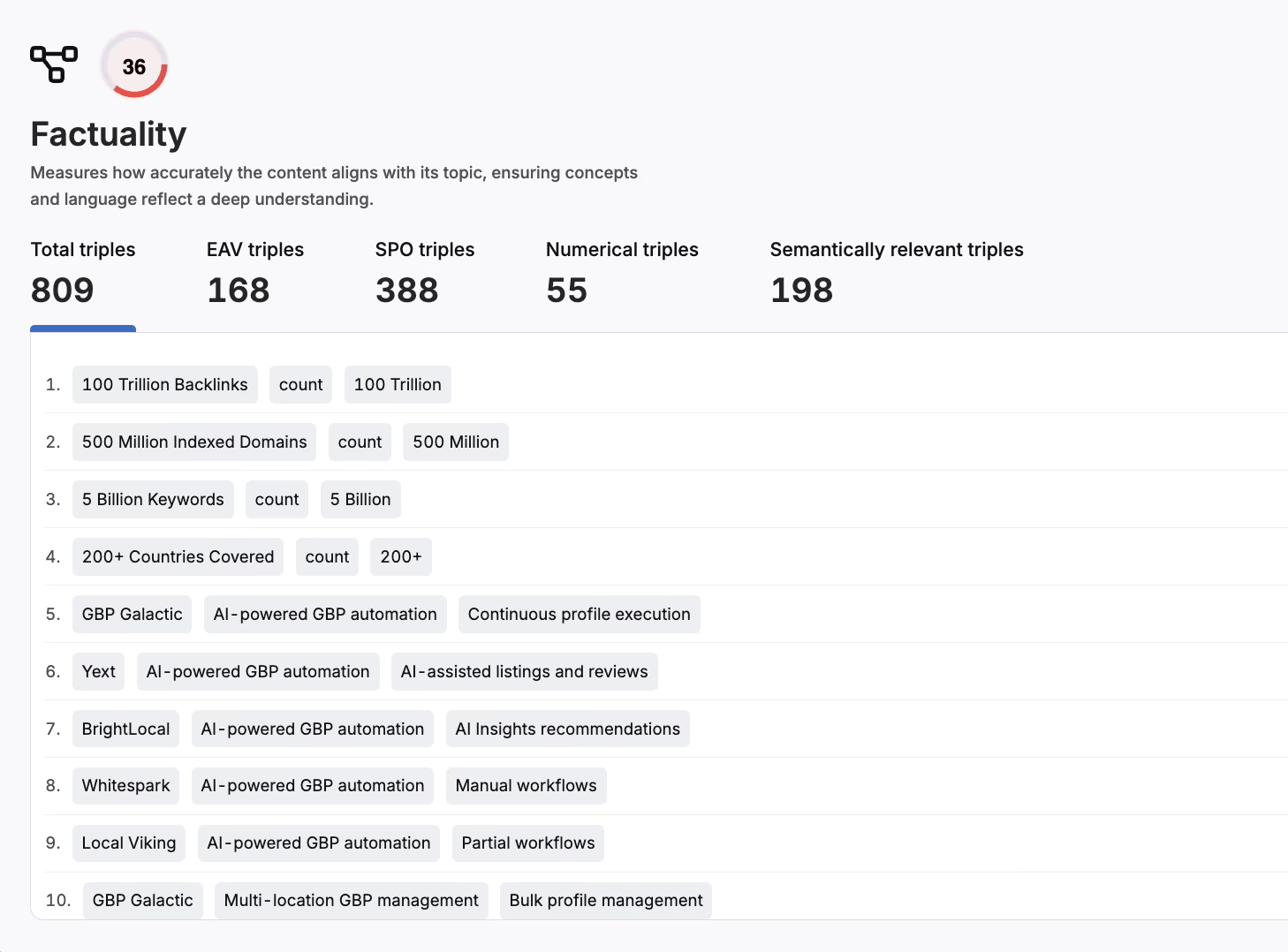Click '500 Million' value tag

[x=456, y=442]
